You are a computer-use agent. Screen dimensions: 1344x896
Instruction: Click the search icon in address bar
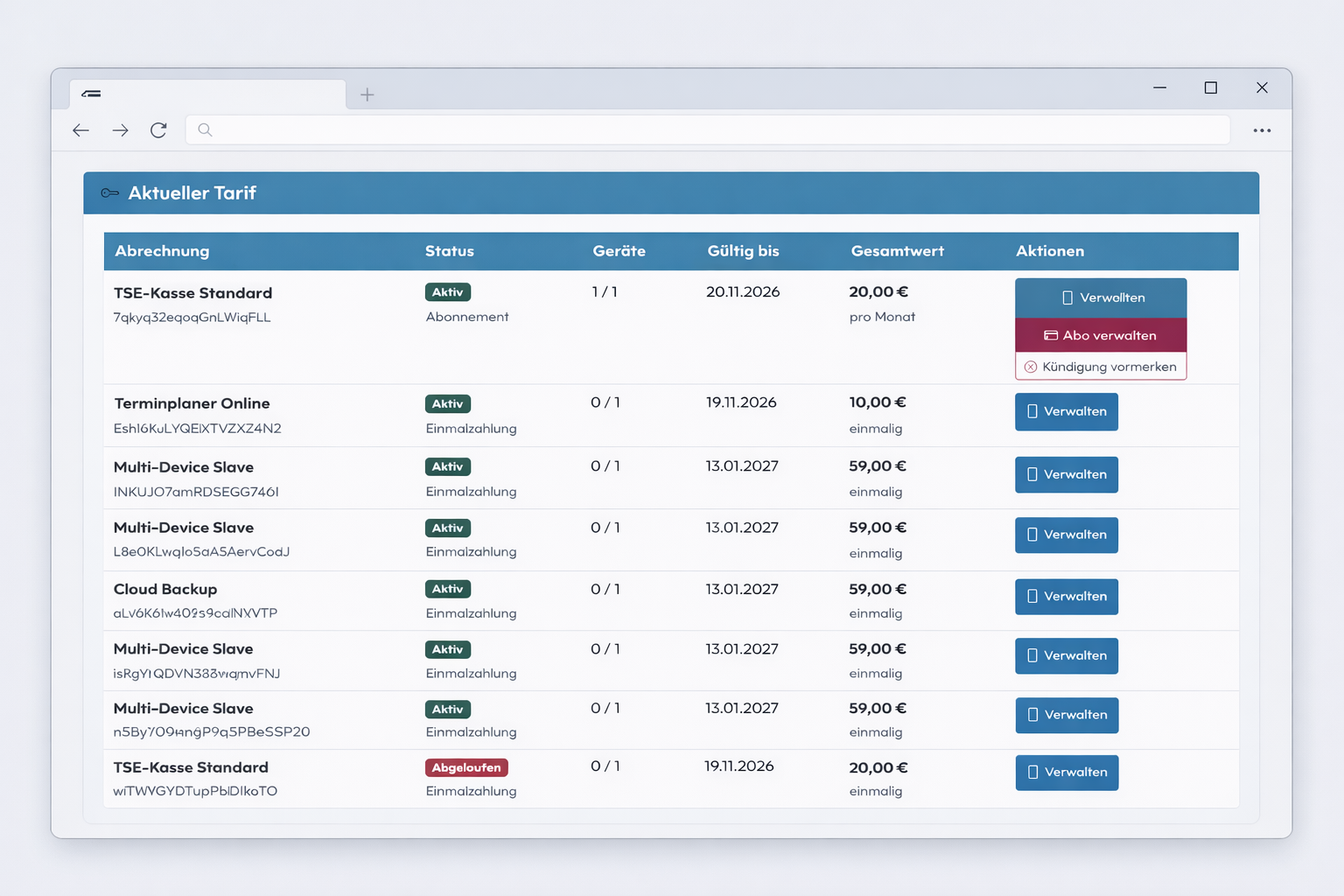205,130
